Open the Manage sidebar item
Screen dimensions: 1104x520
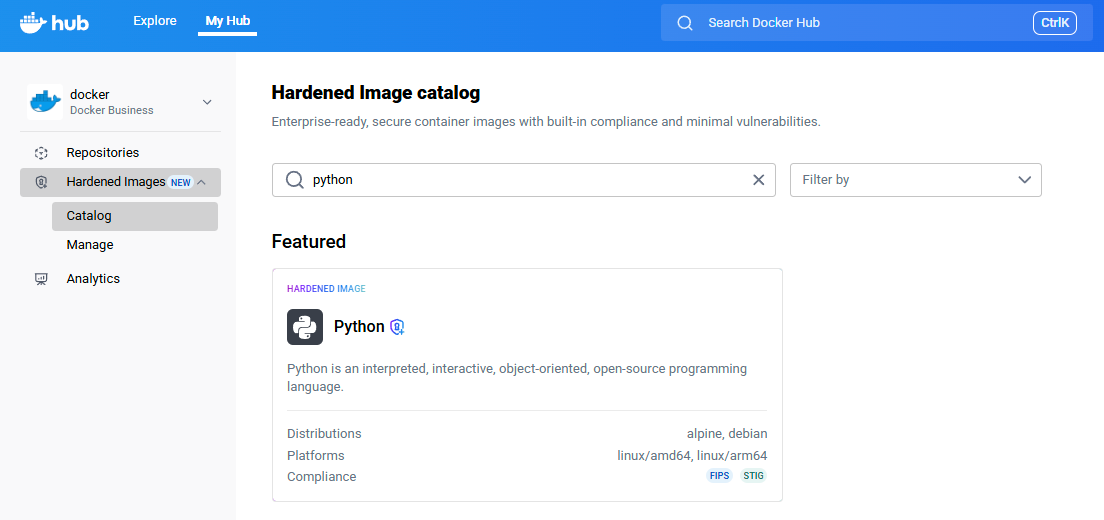(x=90, y=245)
